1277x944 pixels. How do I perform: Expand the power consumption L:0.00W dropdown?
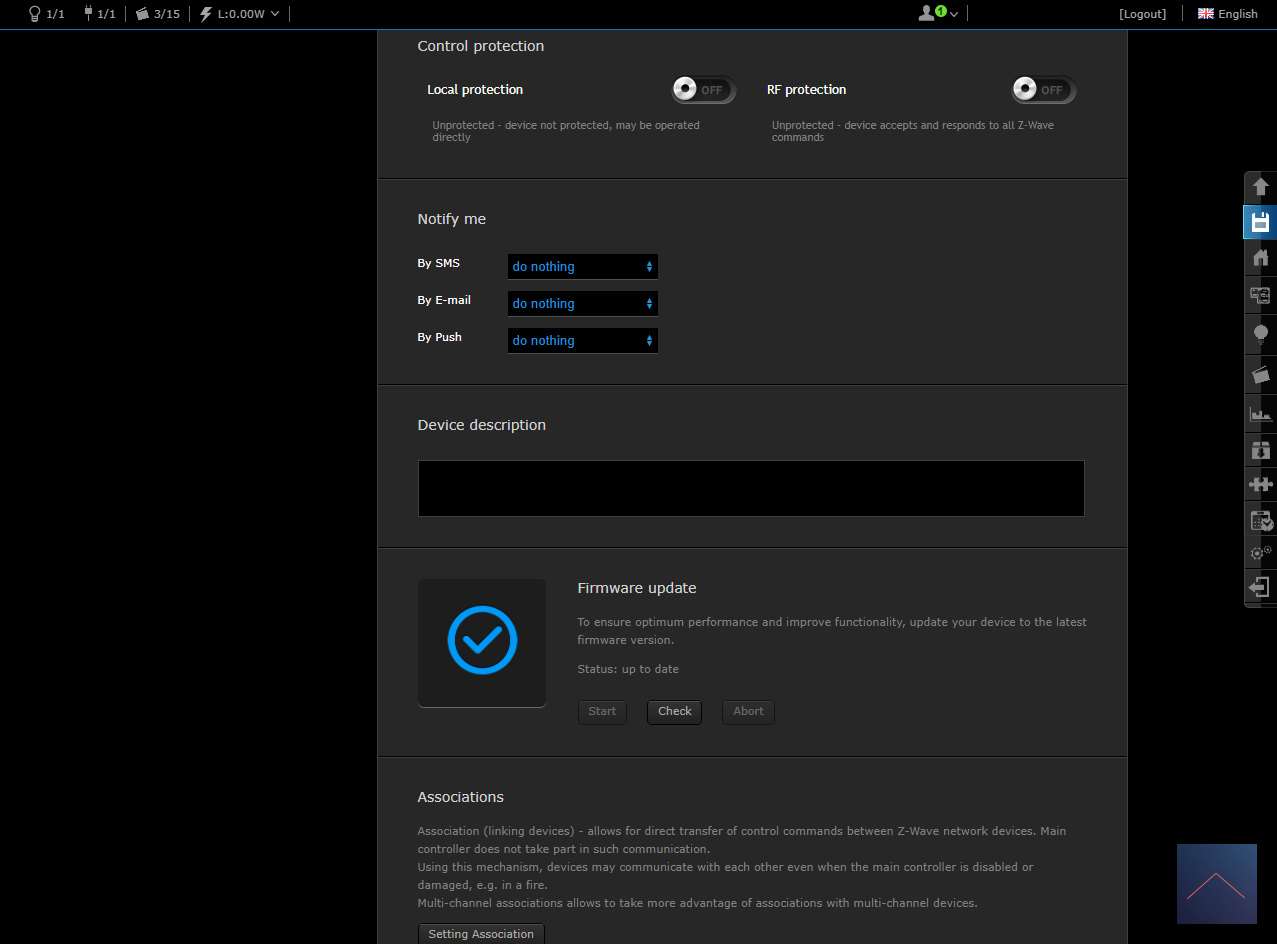pos(241,14)
